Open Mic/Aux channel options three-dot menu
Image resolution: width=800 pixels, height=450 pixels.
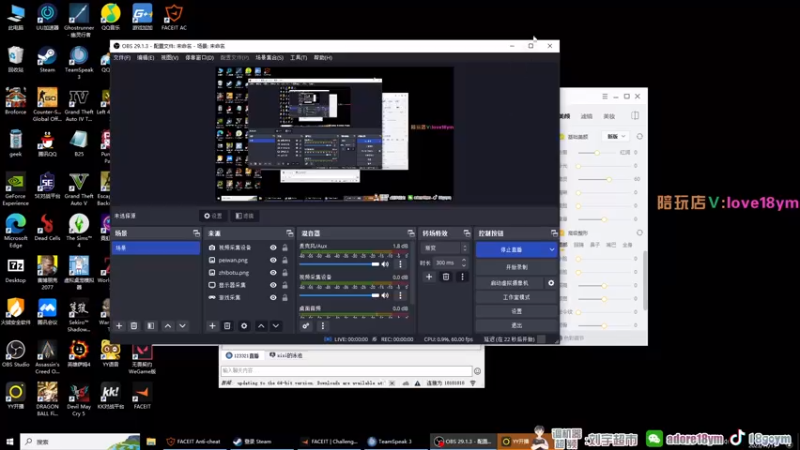400,264
